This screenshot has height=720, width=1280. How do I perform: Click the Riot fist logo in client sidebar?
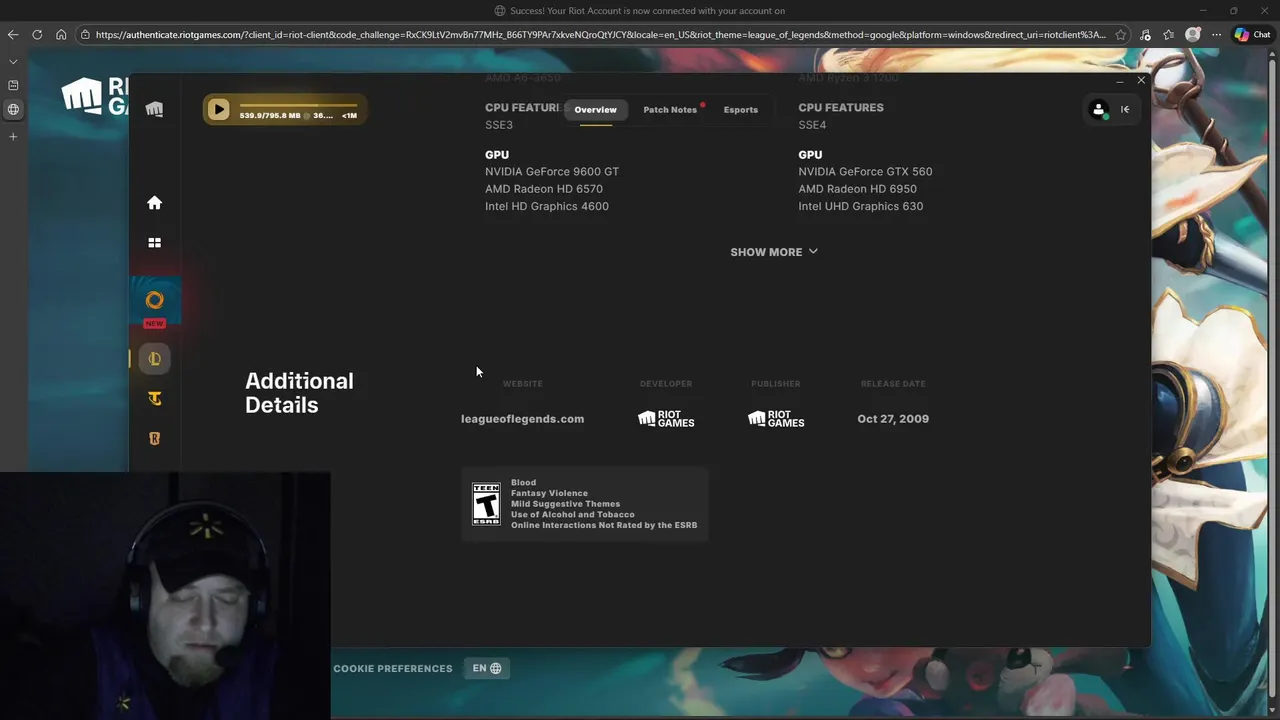(x=154, y=109)
